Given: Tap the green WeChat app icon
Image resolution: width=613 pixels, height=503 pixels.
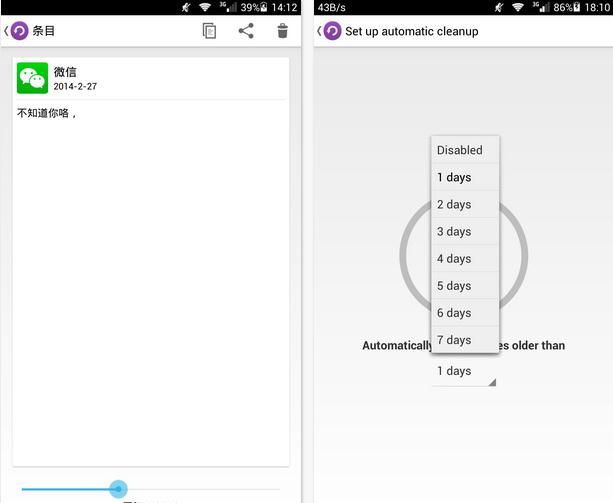Looking at the screenshot, I should 33,79.
